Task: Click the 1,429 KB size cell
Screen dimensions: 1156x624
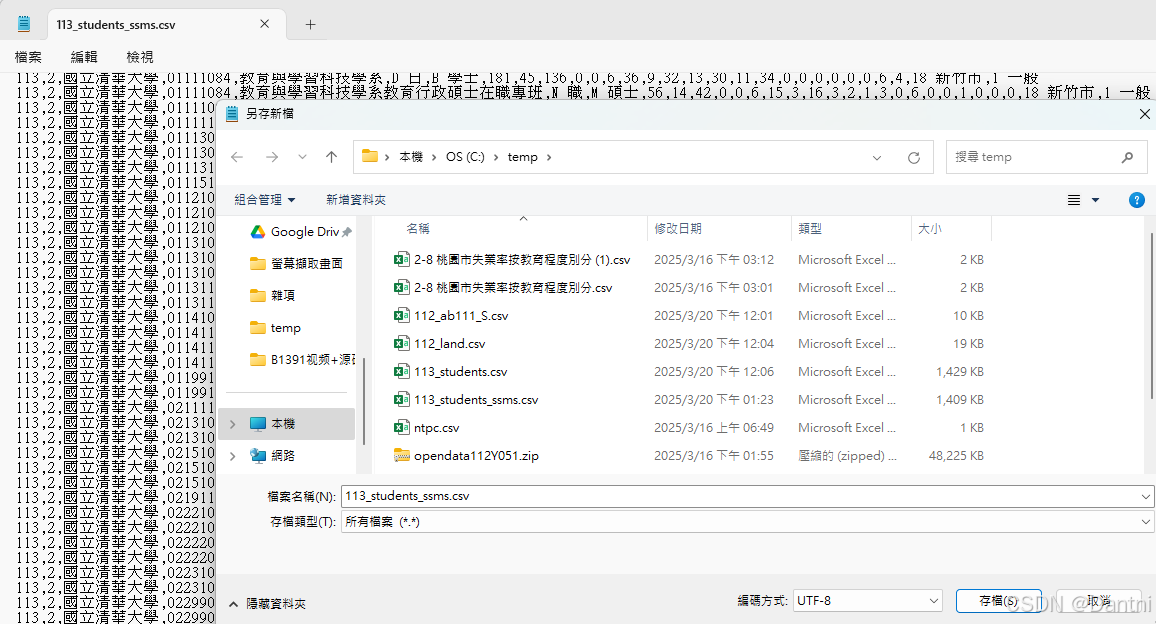Action: coord(960,372)
